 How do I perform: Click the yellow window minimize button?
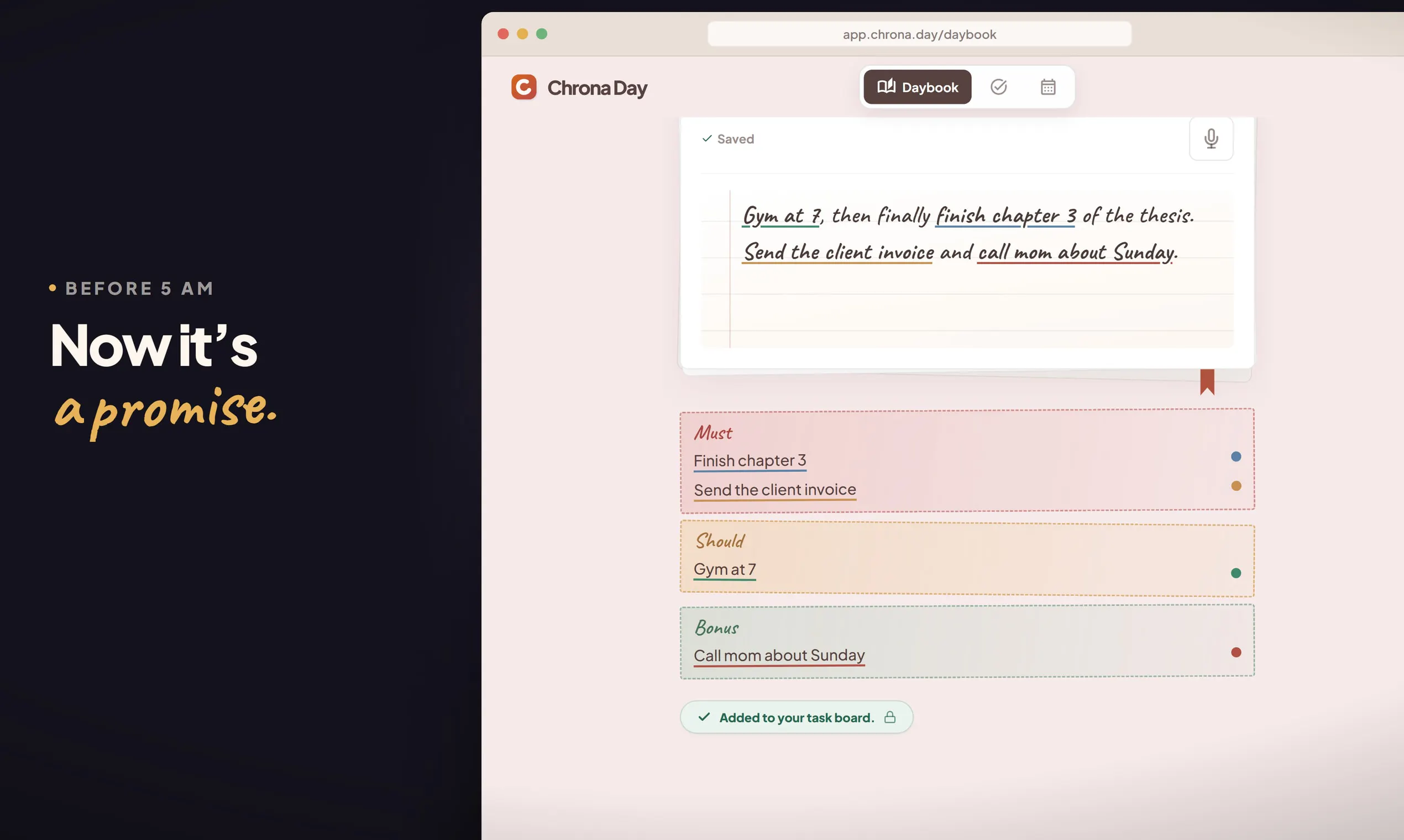[522, 34]
